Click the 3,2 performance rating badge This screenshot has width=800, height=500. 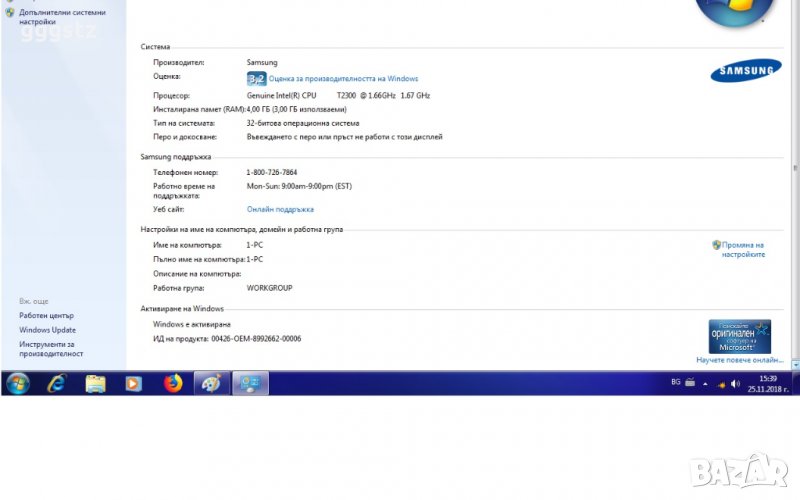[x=256, y=78]
